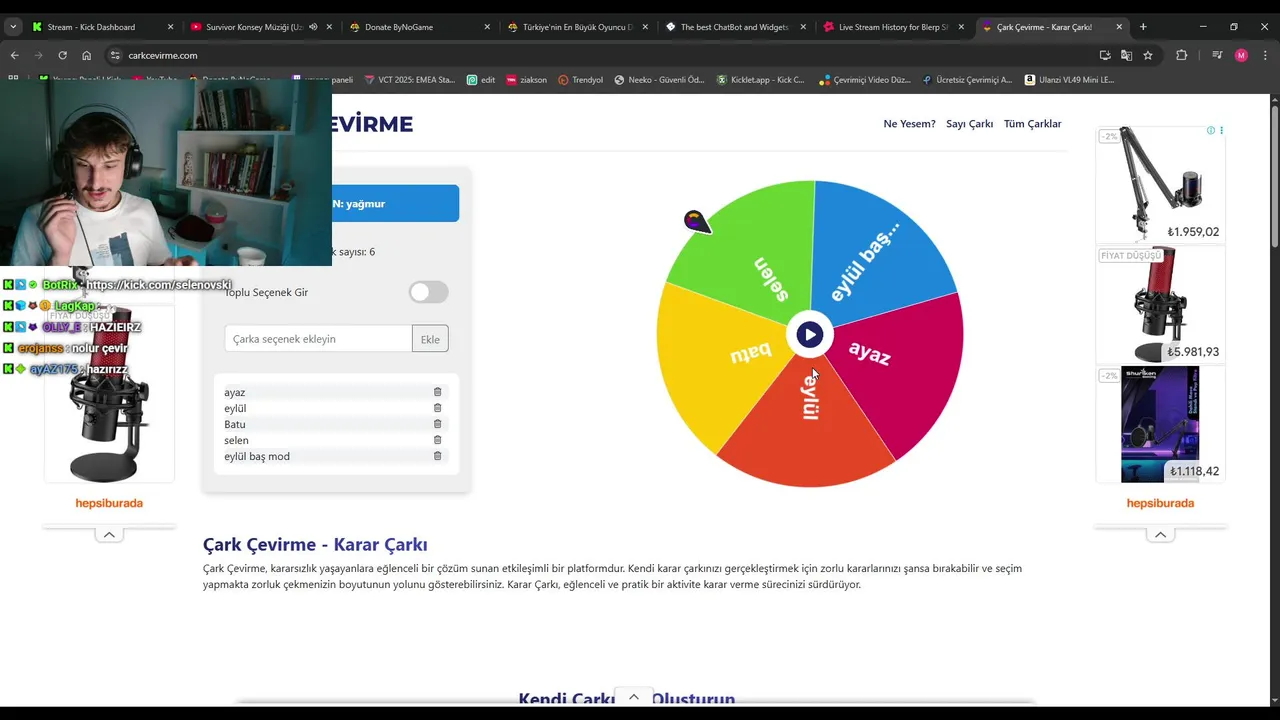Mute audio on the Survivor Konsey Müziği tab
The height and width of the screenshot is (720, 1280).
313,27
